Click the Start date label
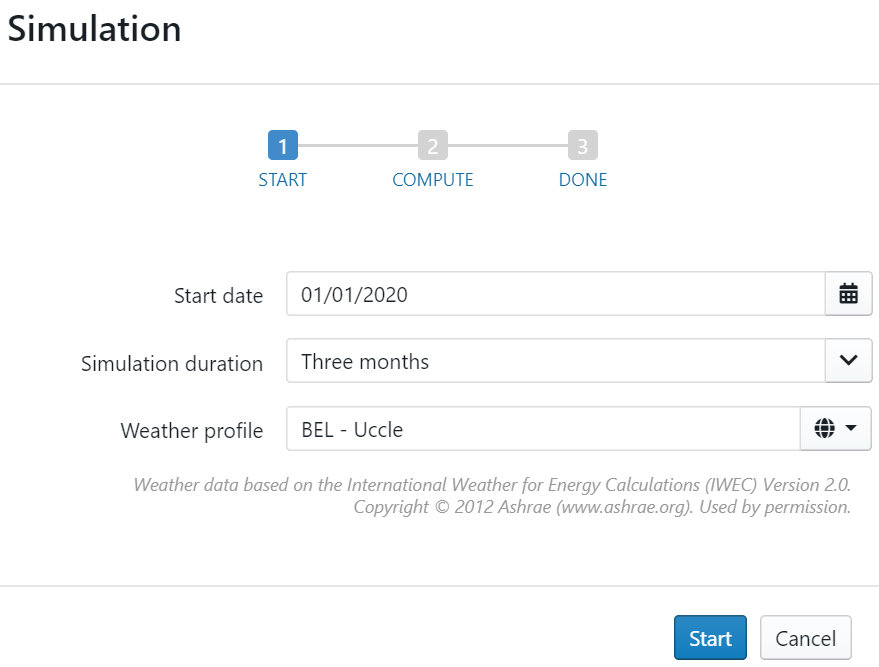 218,296
